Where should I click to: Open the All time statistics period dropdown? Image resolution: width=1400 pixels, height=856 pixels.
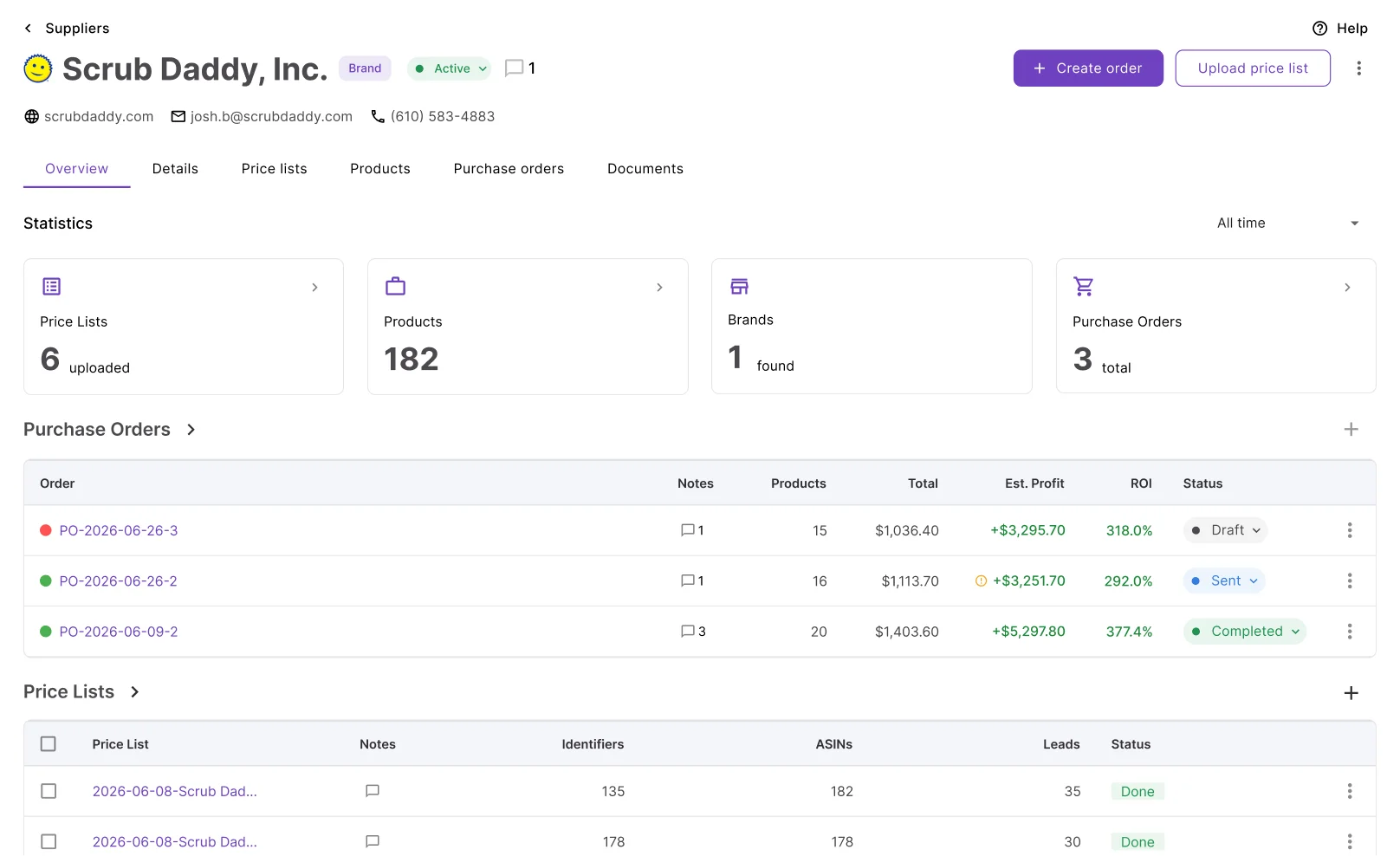1287,224
